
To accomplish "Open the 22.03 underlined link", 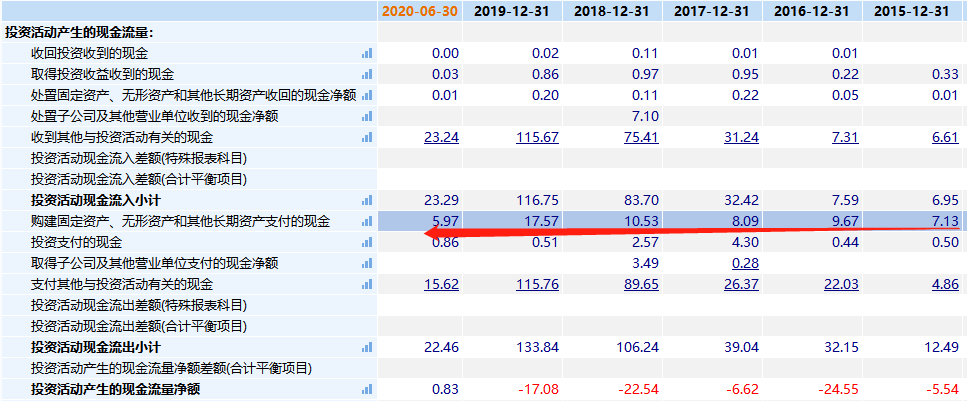I will tap(839, 284).
